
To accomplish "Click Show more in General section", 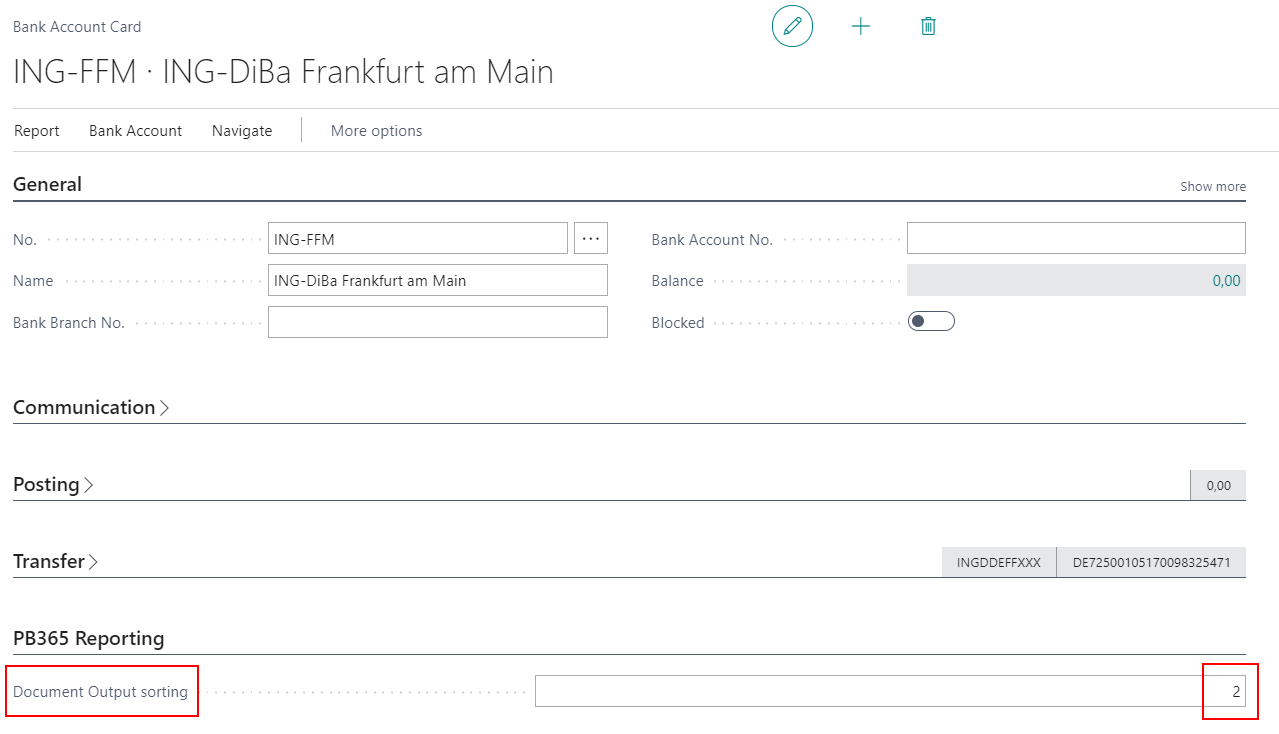I will (1213, 186).
